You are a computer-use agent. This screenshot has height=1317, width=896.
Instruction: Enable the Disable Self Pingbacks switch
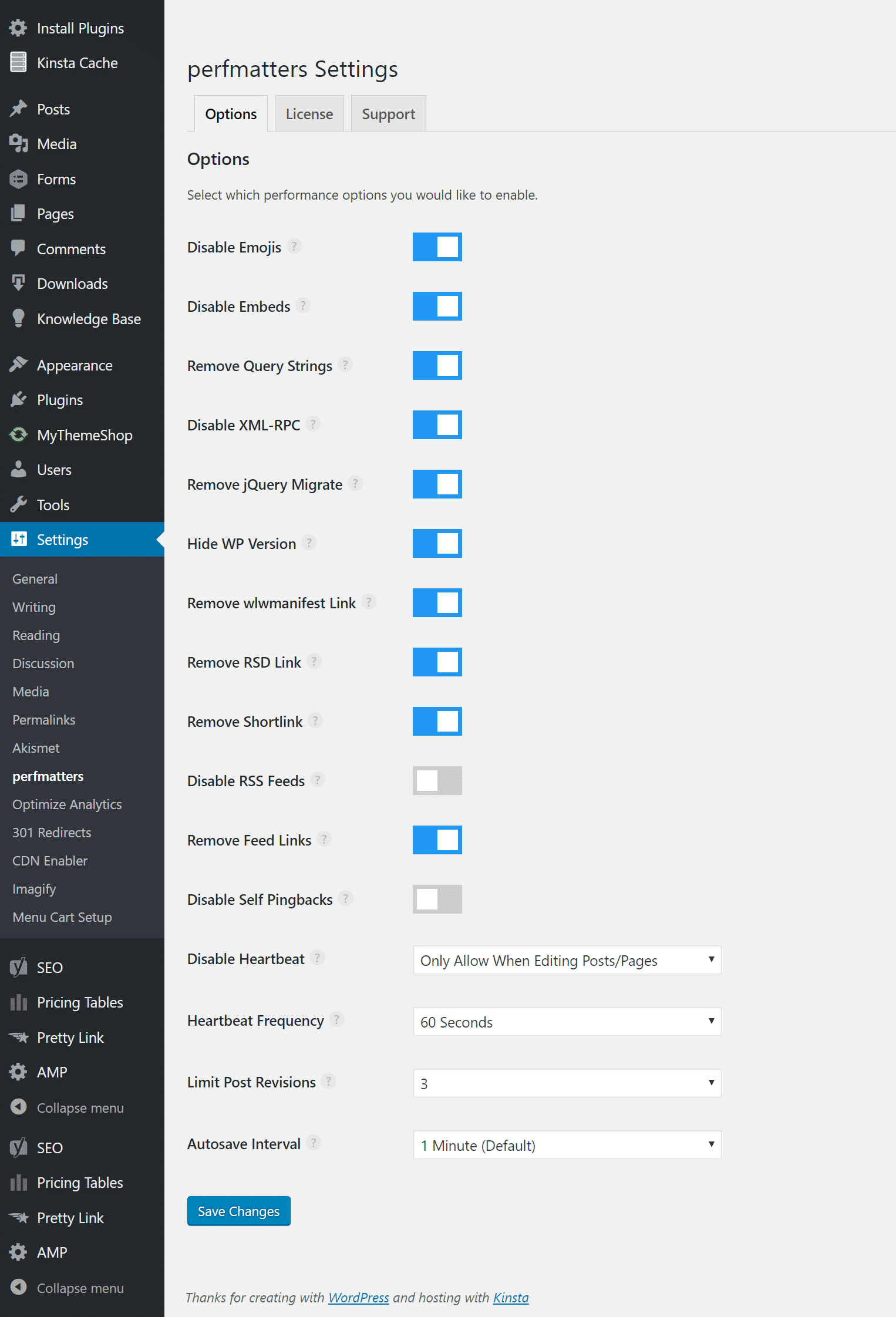(x=437, y=899)
